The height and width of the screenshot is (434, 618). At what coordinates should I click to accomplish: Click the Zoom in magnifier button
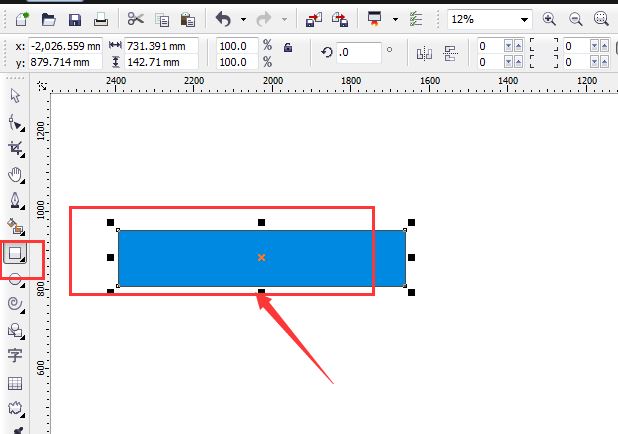(x=550, y=19)
